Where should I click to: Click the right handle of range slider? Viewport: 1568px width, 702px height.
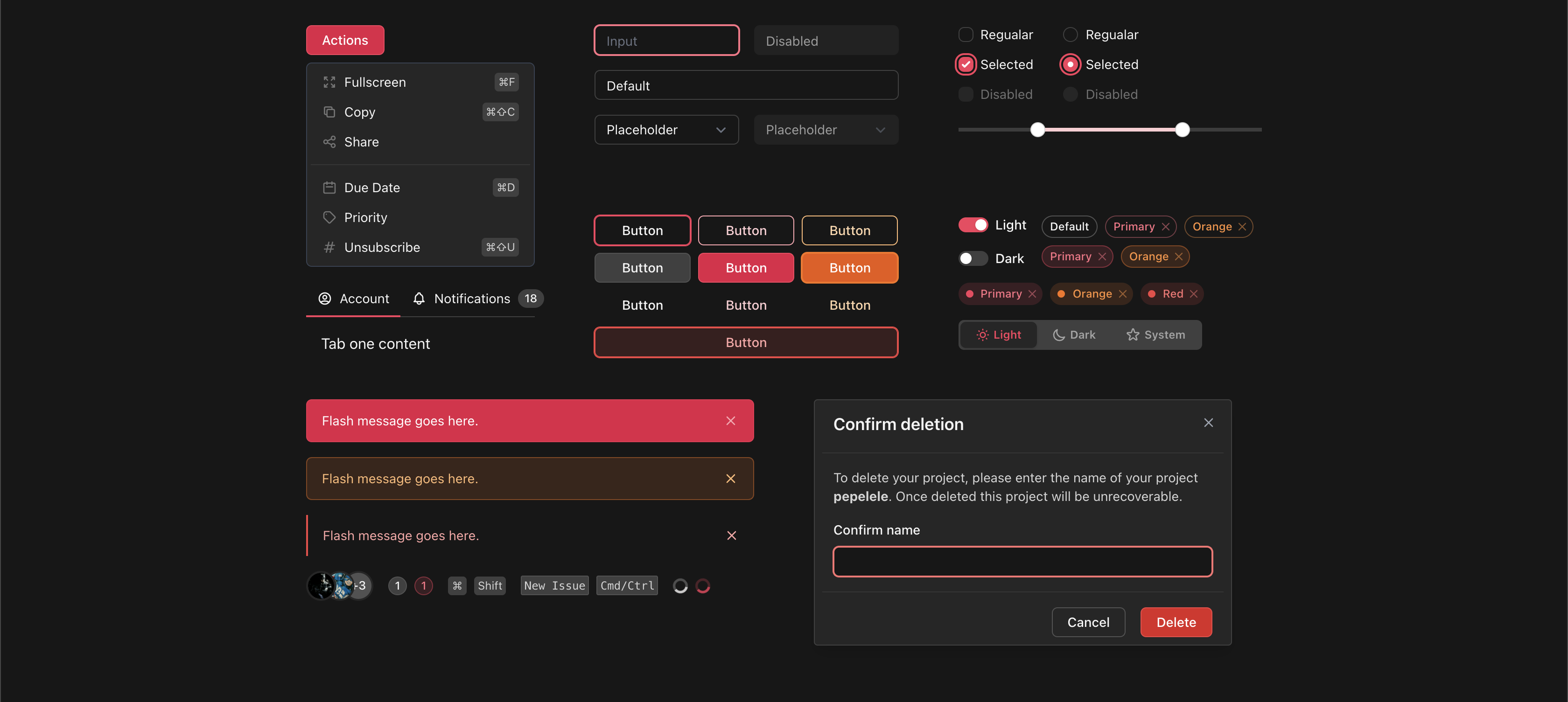pyautogui.click(x=1182, y=130)
